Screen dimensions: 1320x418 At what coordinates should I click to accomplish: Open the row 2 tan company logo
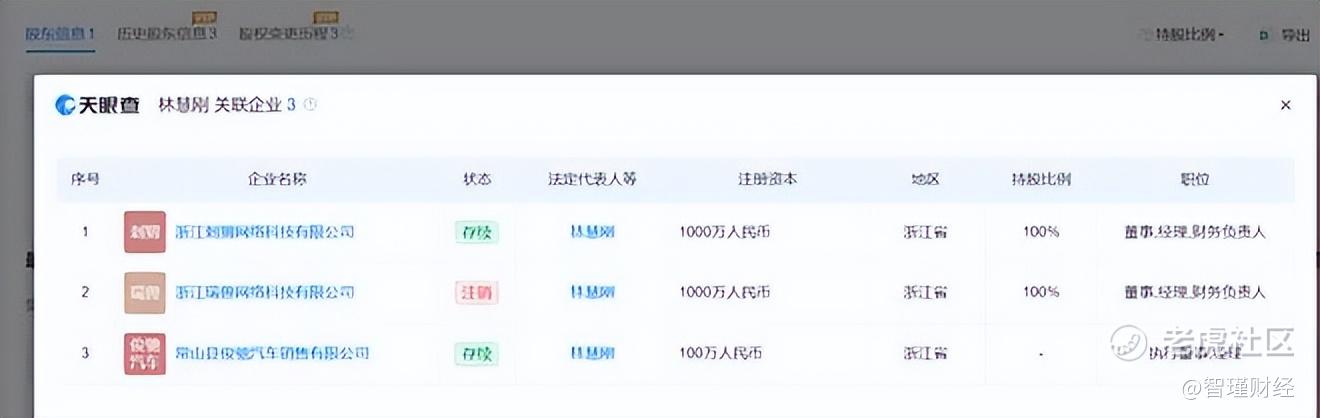(x=145, y=292)
